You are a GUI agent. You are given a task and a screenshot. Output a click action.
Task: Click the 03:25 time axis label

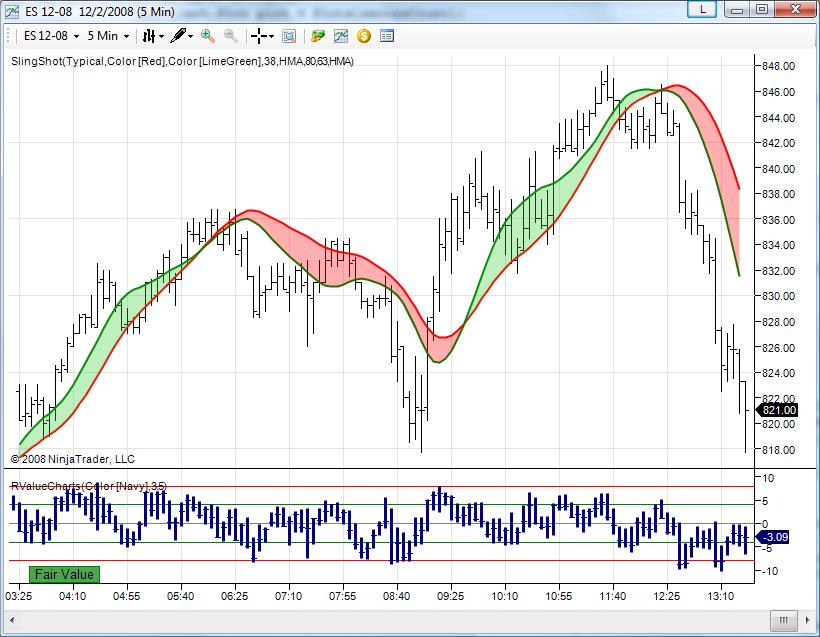coord(19,596)
